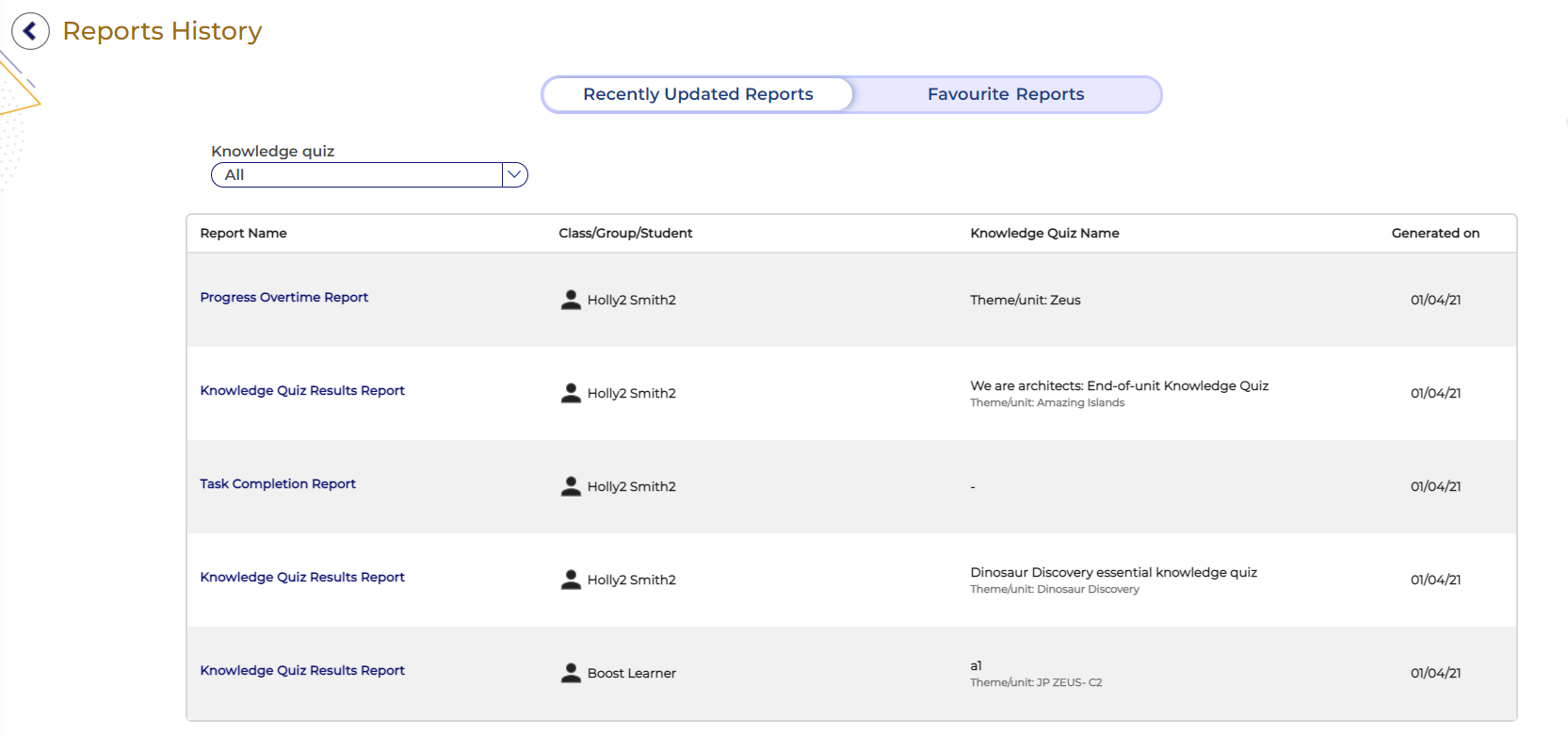Click the Report Name column header
The width and height of the screenshot is (1568, 736).
click(x=243, y=233)
